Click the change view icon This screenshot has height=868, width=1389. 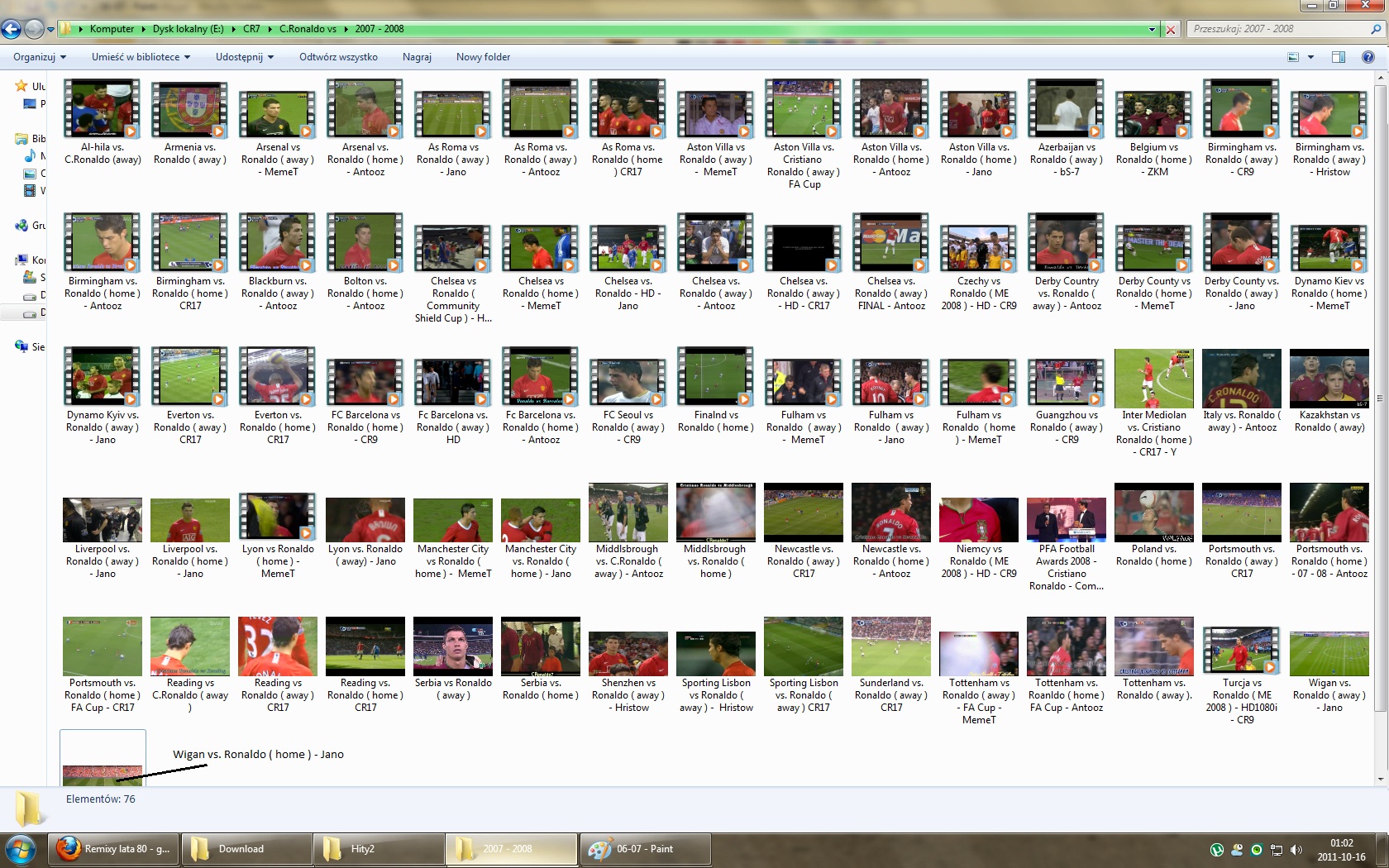(x=1293, y=57)
